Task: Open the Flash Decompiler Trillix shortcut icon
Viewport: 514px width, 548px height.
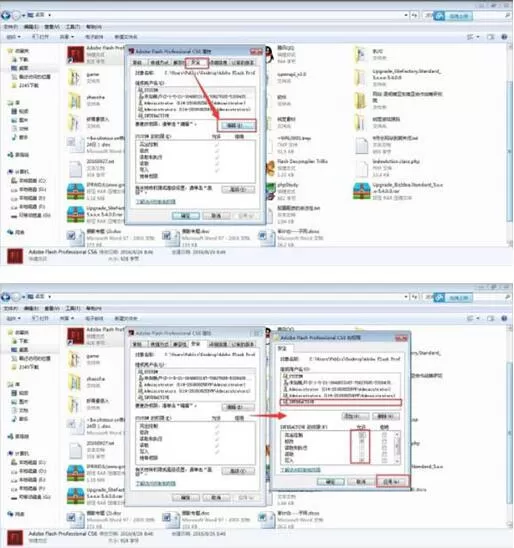Action: [270, 168]
